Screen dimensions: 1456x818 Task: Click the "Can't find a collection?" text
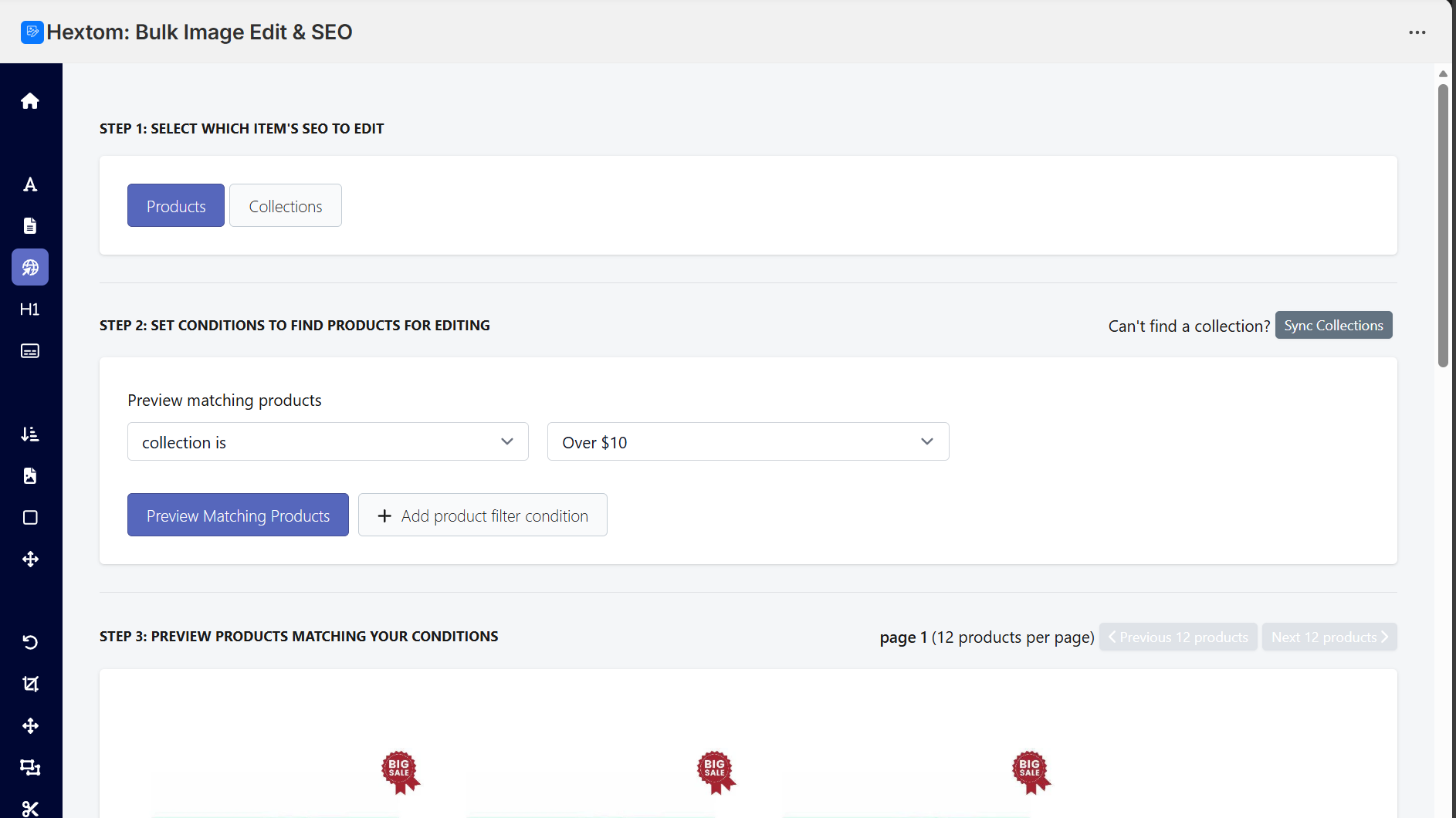[1189, 326]
